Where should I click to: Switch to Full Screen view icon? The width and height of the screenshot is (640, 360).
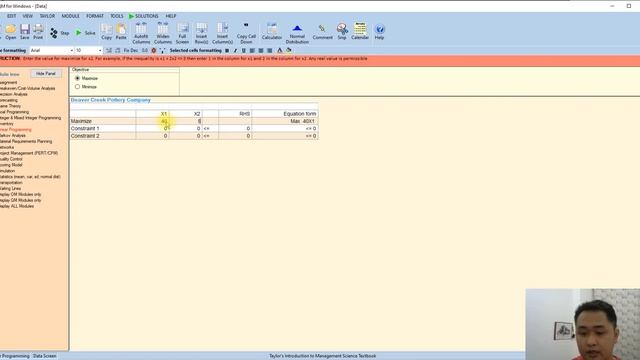point(182,33)
